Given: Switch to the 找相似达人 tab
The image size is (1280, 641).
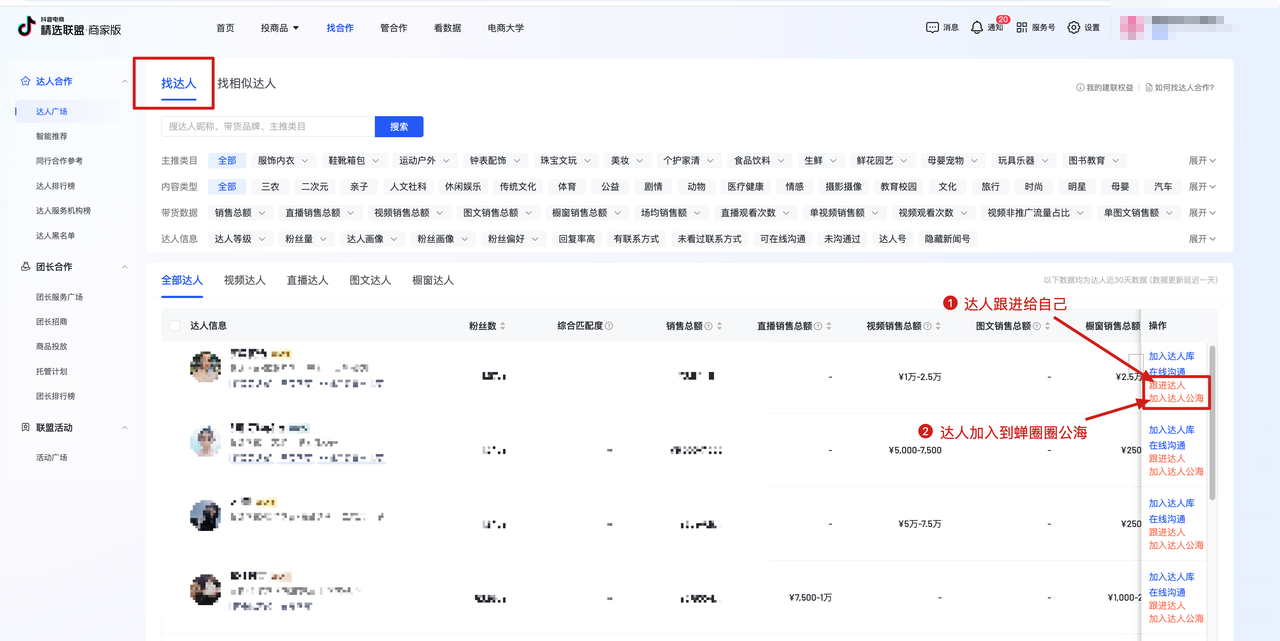Looking at the screenshot, I should point(247,83).
